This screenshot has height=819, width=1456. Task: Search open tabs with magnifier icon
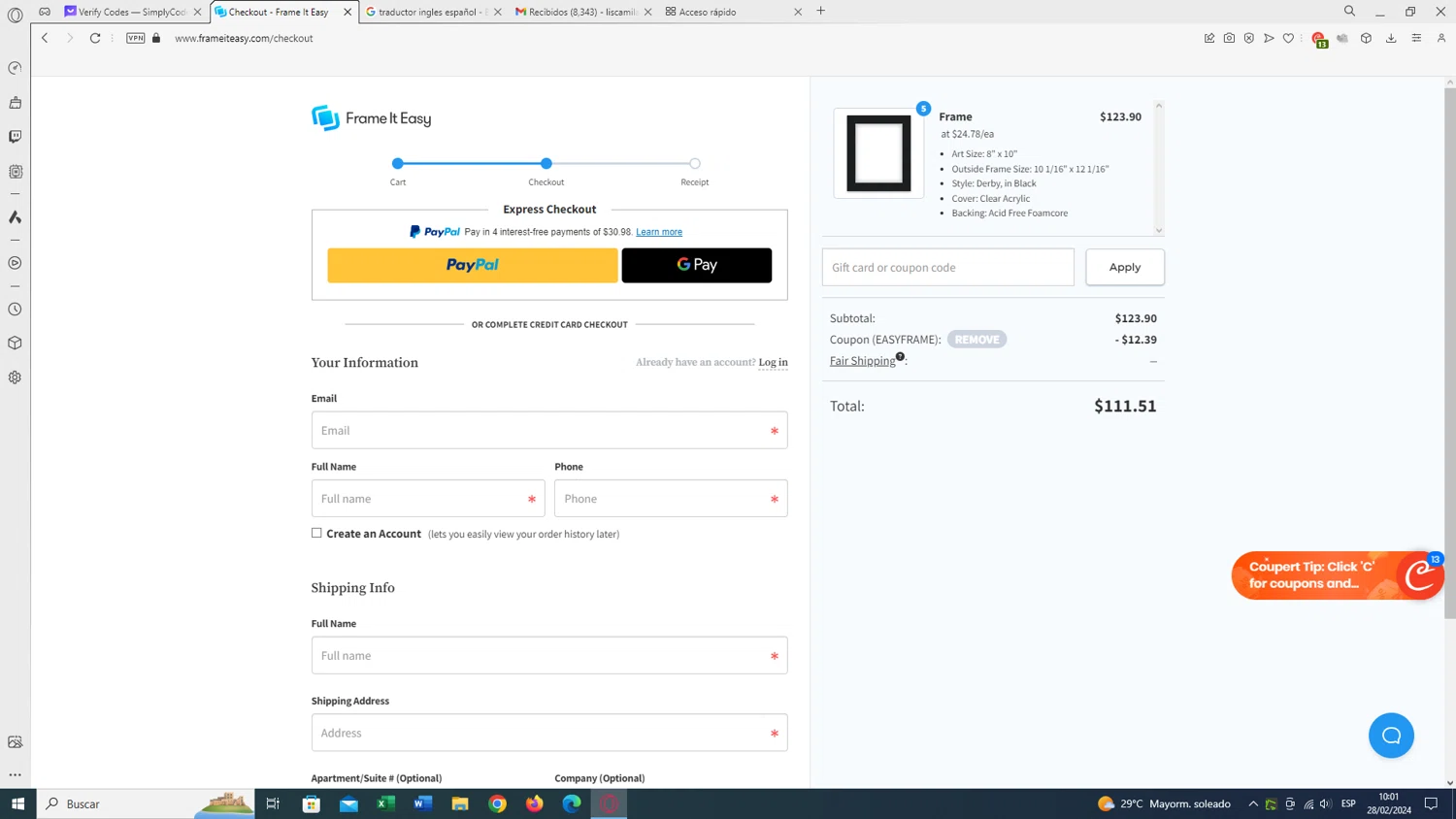click(x=1349, y=12)
